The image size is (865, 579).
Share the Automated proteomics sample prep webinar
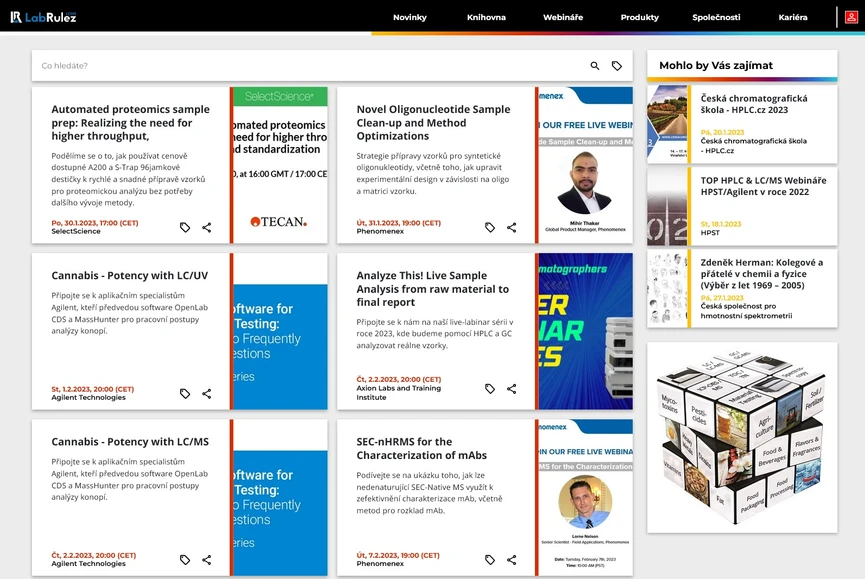click(206, 227)
